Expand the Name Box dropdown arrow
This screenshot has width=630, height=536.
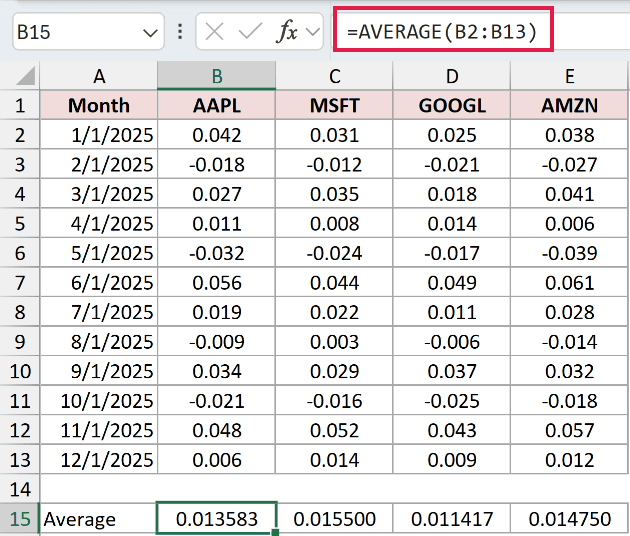tap(150, 33)
